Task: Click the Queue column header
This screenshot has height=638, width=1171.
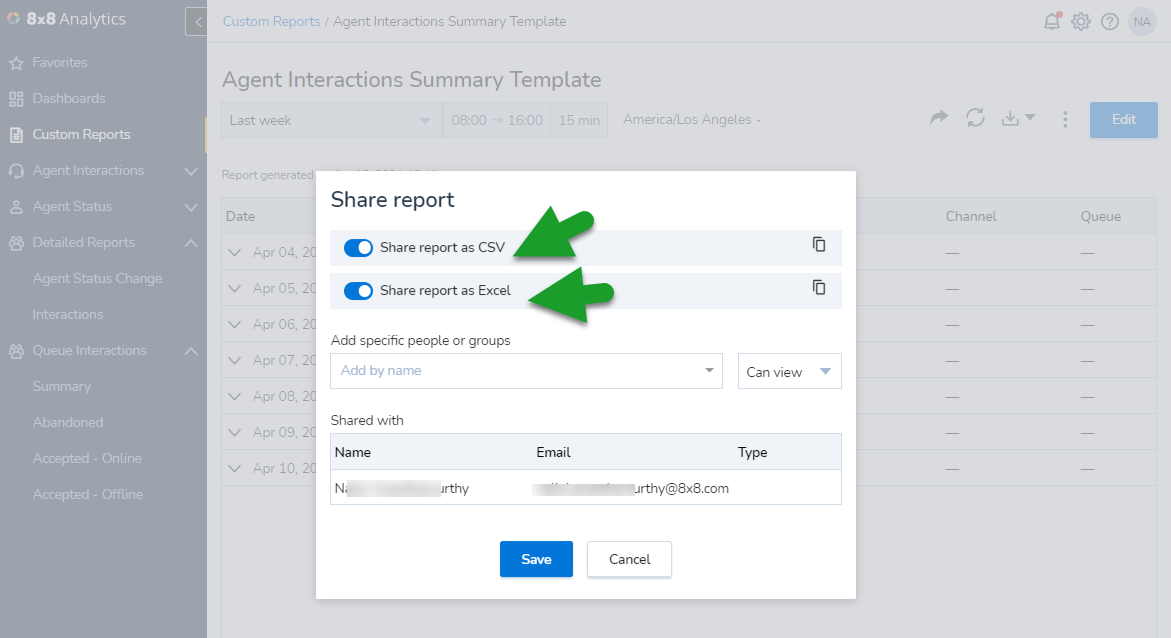Action: [1100, 217]
